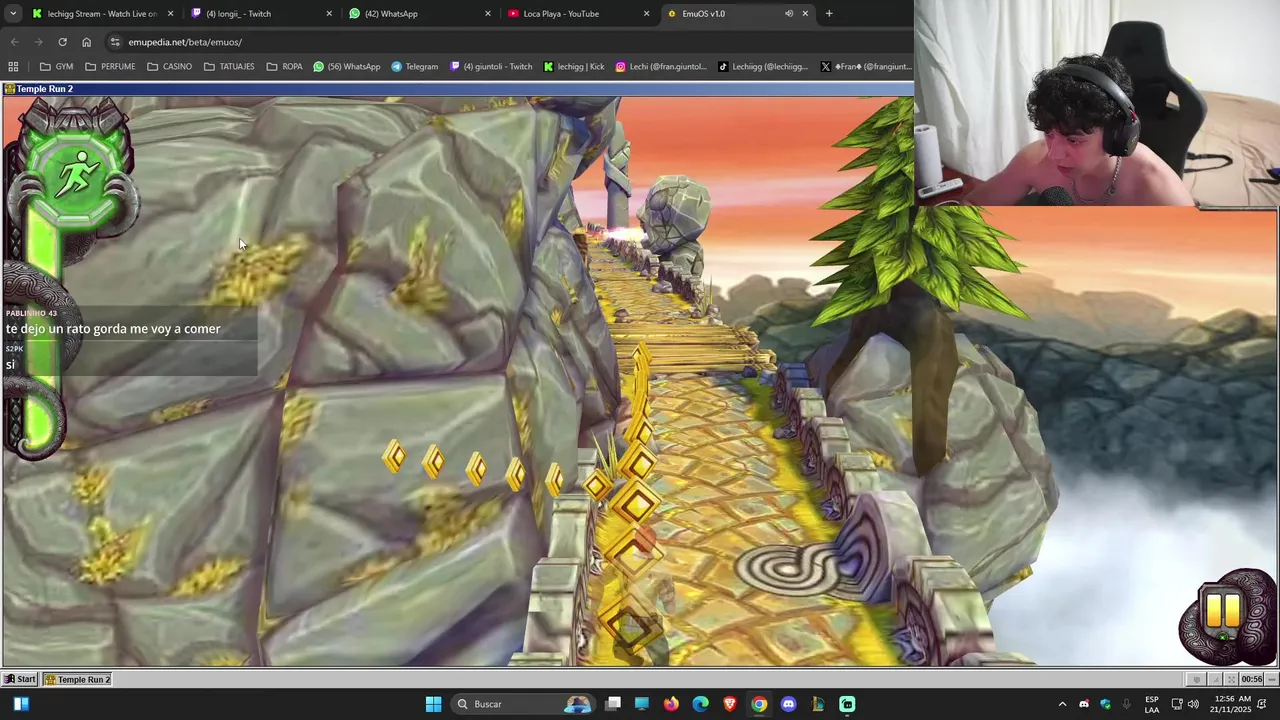The width and height of the screenshot is (1280, 720).
Task: Click the Discord system tray icon
Action: point(1084,704)
